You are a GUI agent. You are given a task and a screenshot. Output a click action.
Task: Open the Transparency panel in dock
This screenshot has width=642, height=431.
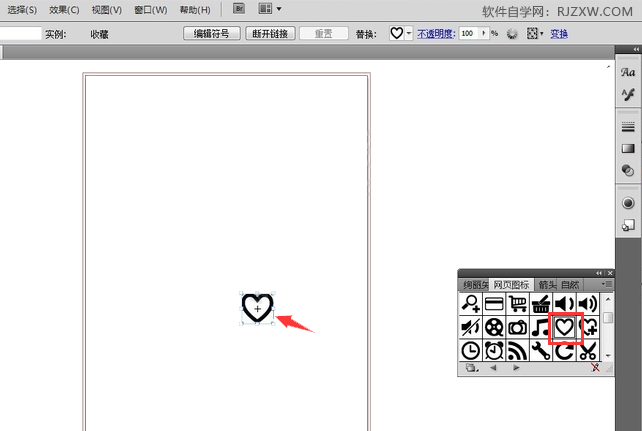click(628, 170)
